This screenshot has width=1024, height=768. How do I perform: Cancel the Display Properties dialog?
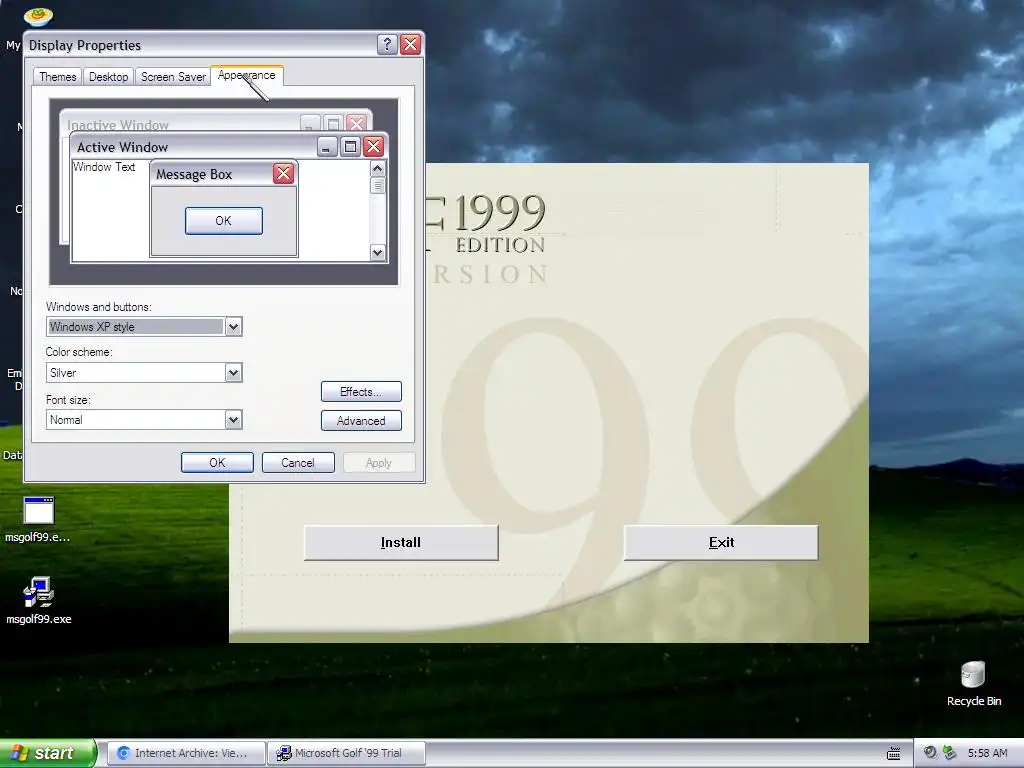coord(298,462)
